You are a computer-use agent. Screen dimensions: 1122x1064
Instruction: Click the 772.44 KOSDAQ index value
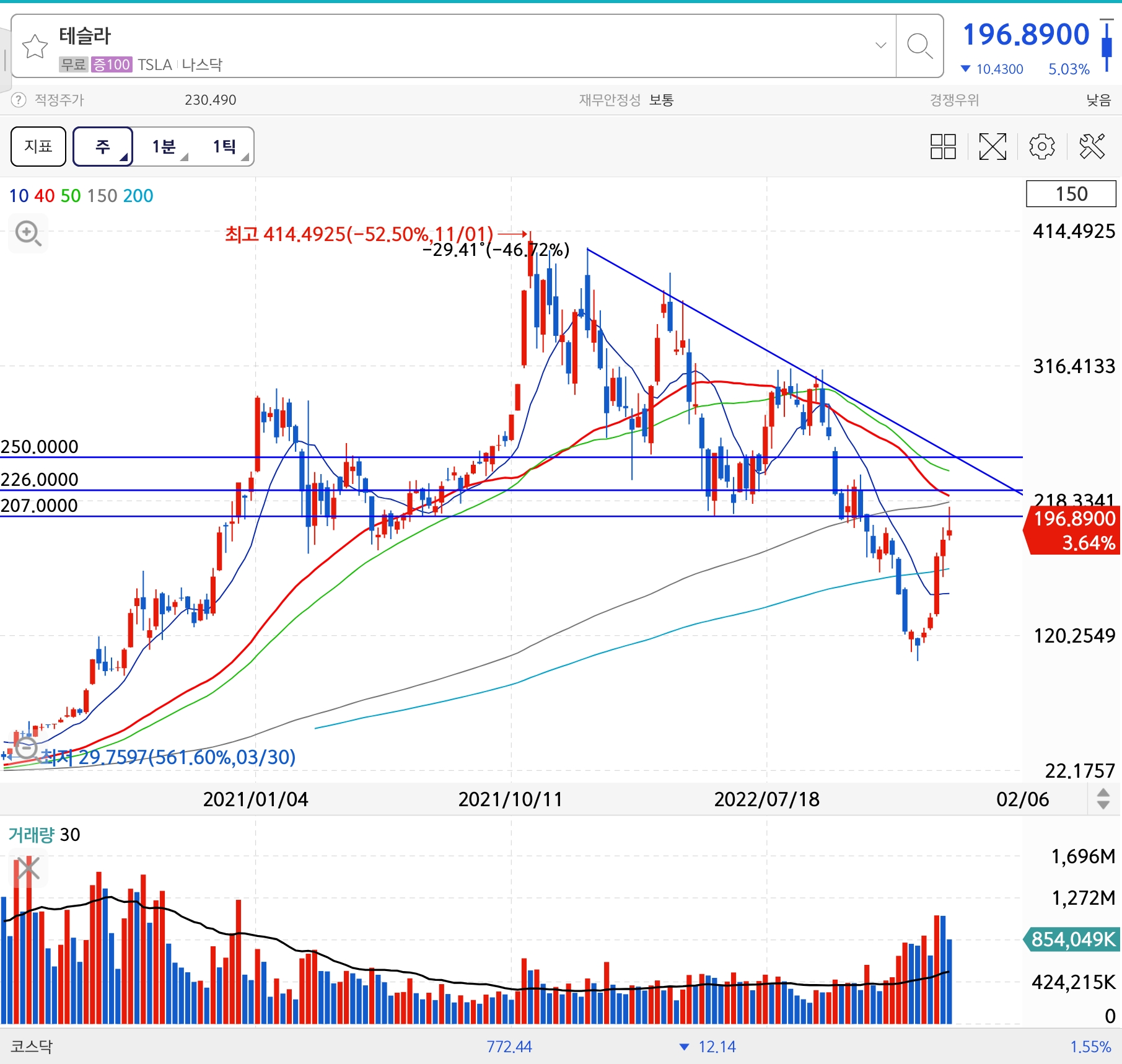coord(509,1047)
